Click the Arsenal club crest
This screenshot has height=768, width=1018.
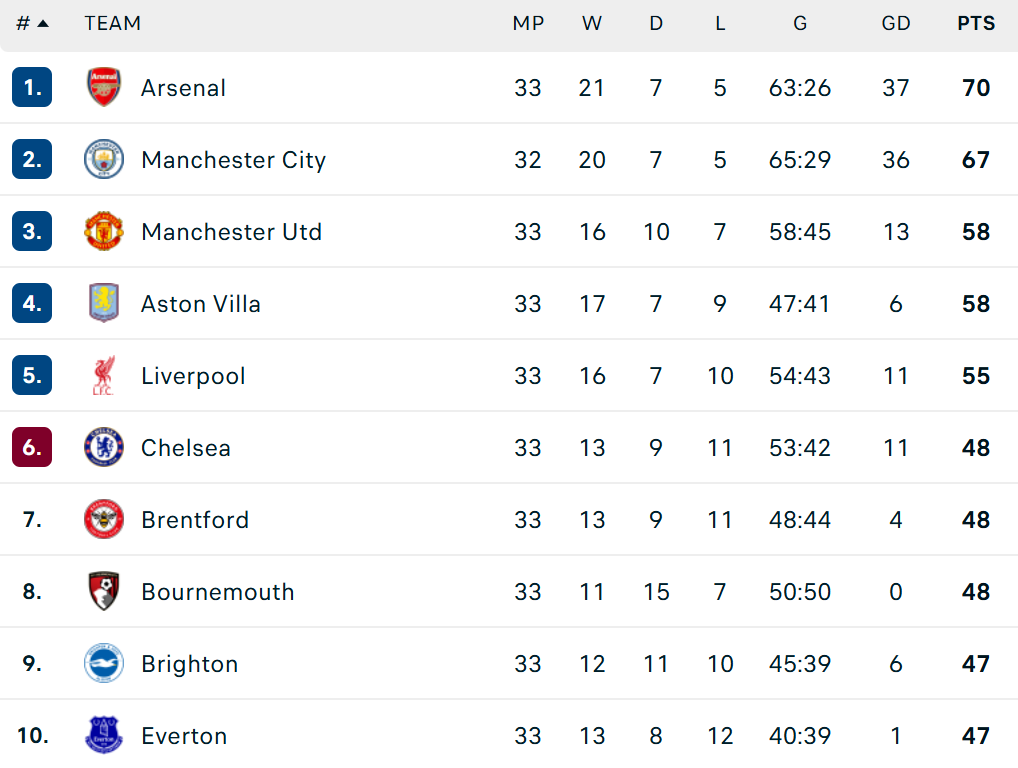[104, 87]
